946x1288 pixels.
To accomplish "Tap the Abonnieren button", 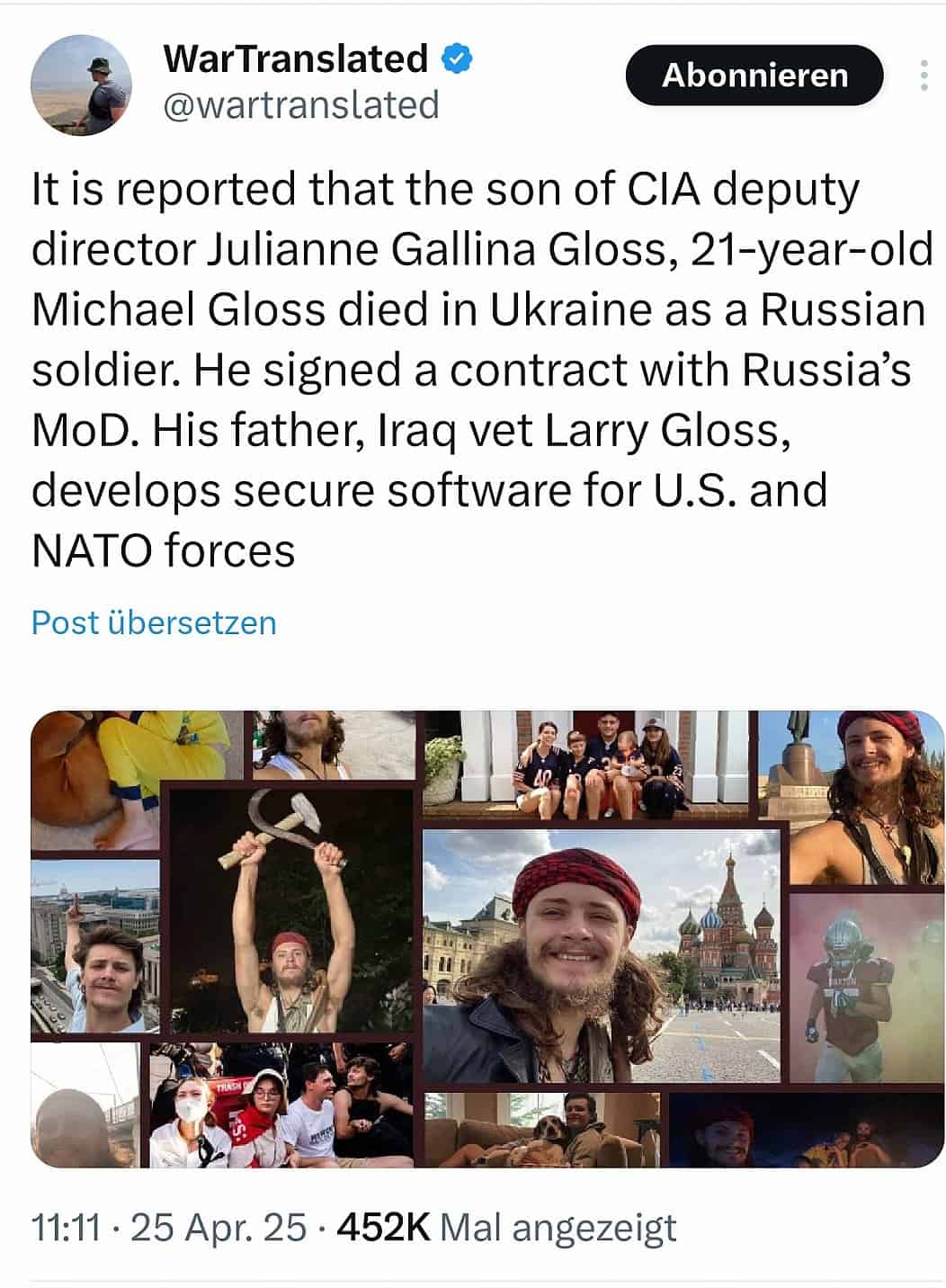I will pyautogui.click(x=754, y=75).
